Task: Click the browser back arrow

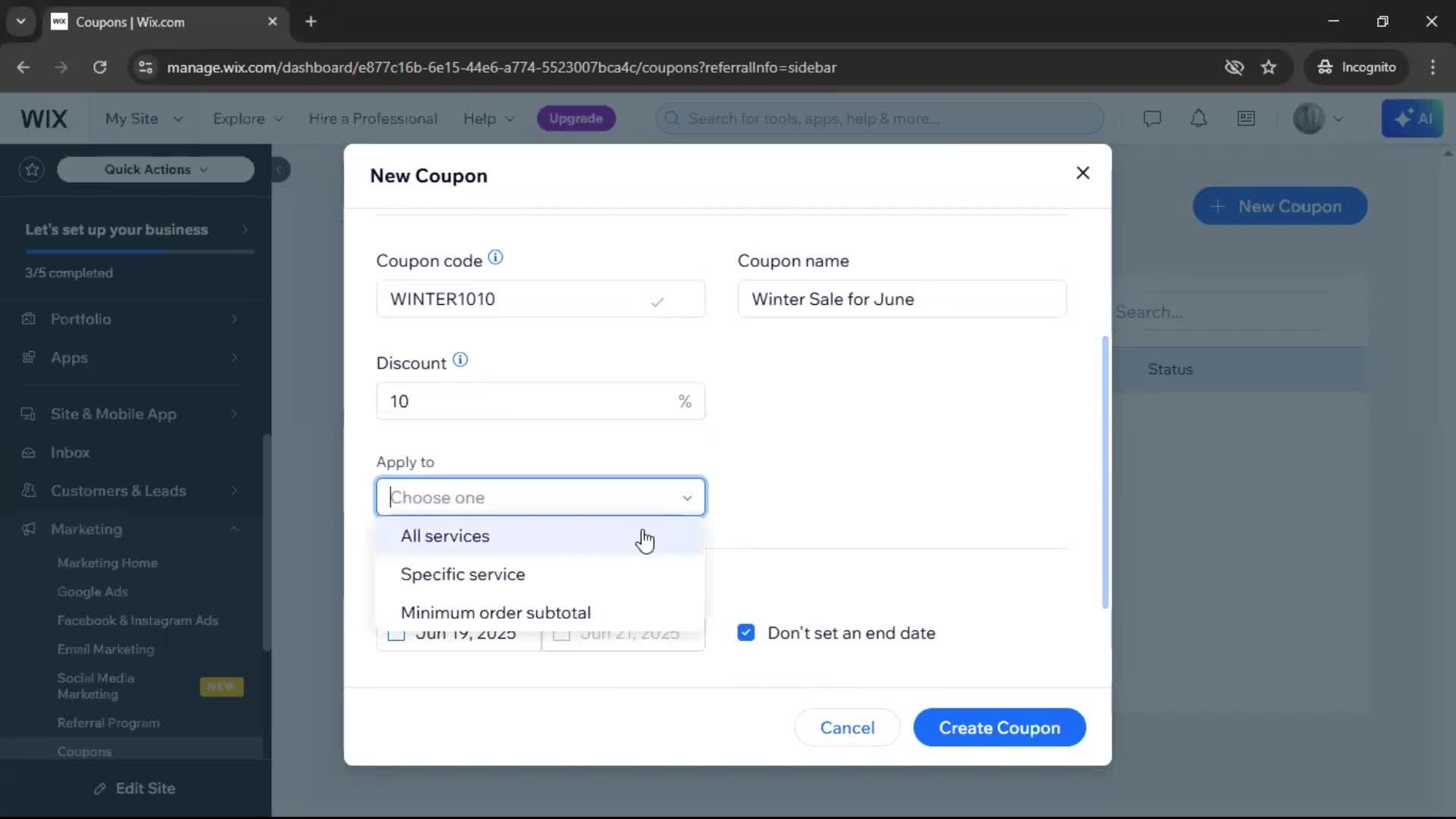Action: tap(24, 67)
